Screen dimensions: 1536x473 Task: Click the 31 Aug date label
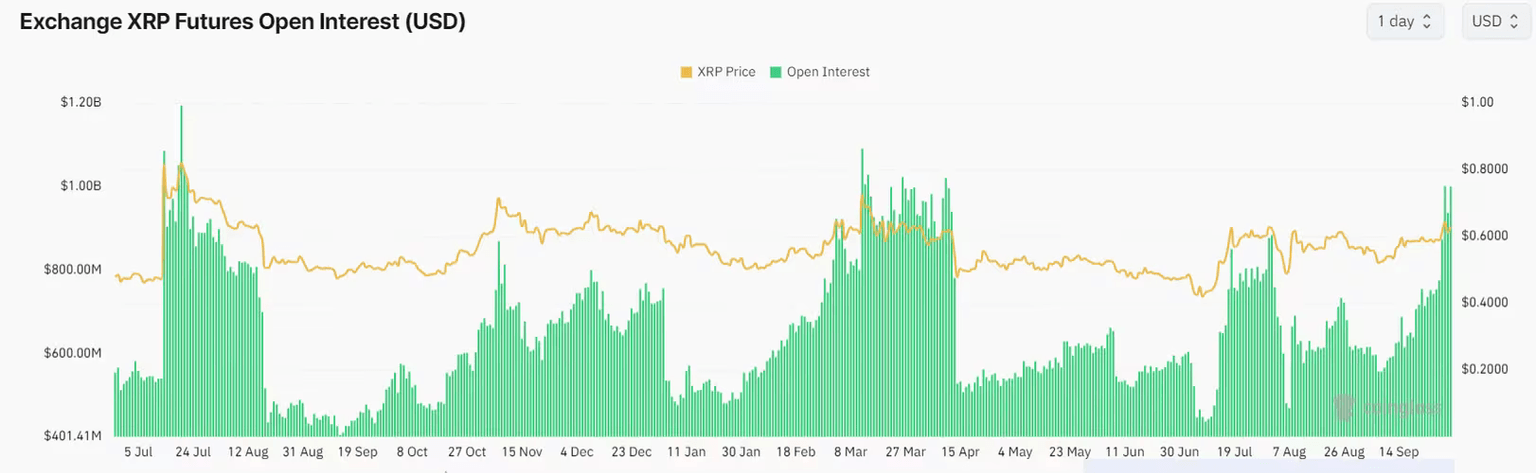(x=303, y=452)
